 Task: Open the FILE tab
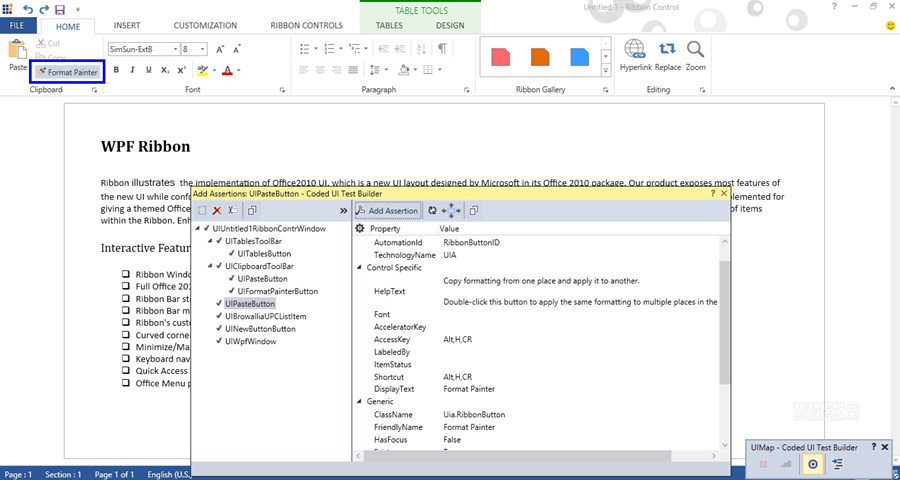tap(17, 26)
